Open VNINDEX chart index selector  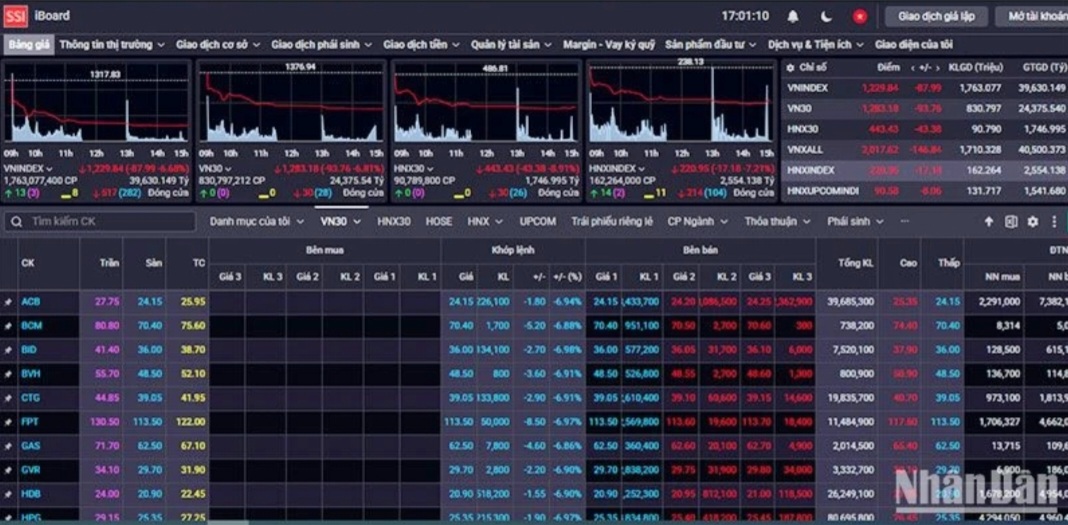(x=27, y=168)
